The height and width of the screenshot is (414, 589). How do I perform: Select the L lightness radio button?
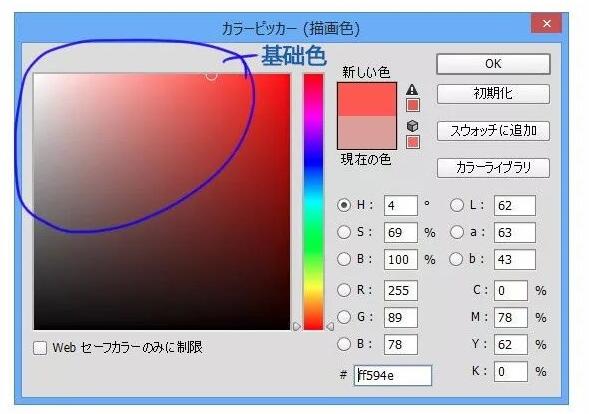(457, 205)
